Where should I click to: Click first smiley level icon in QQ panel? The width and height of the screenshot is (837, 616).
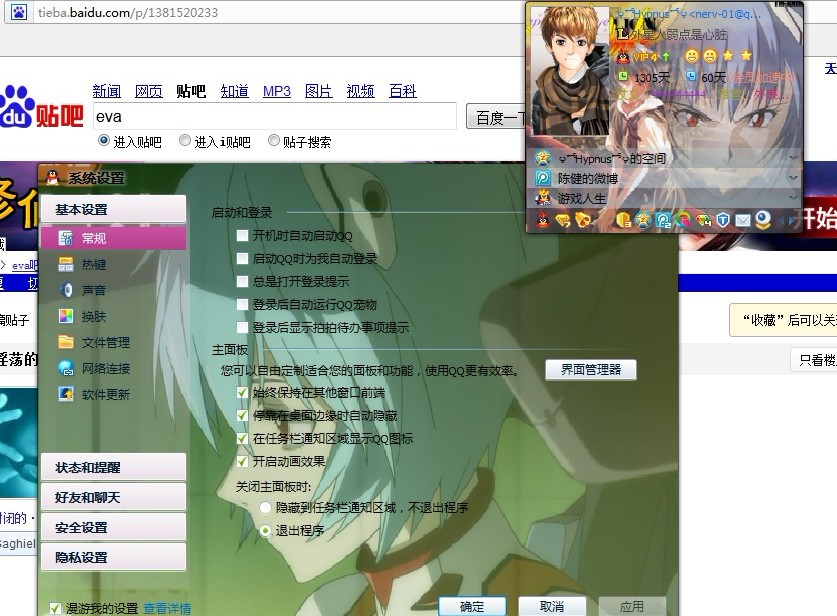click(692, 56)
